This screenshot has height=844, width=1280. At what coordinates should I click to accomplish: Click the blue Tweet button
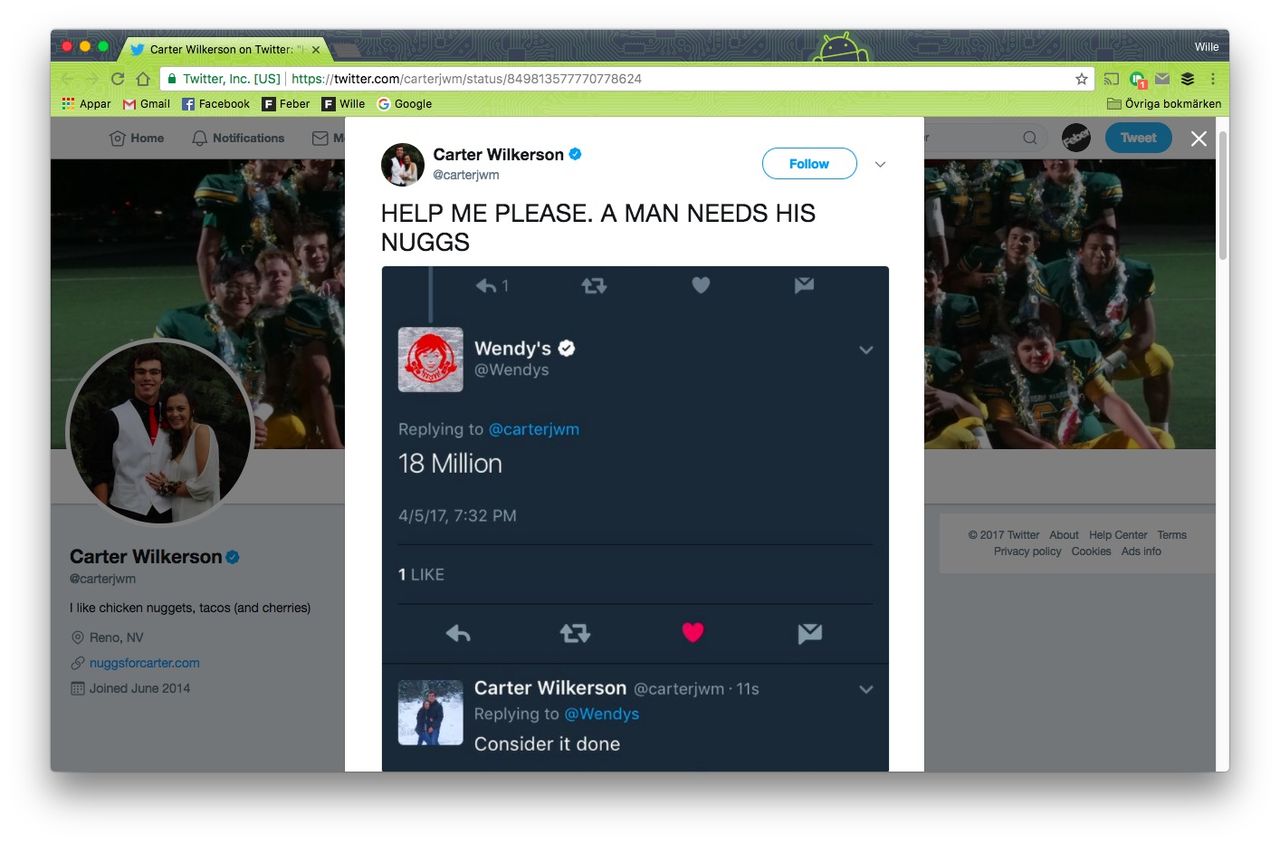1138,138
